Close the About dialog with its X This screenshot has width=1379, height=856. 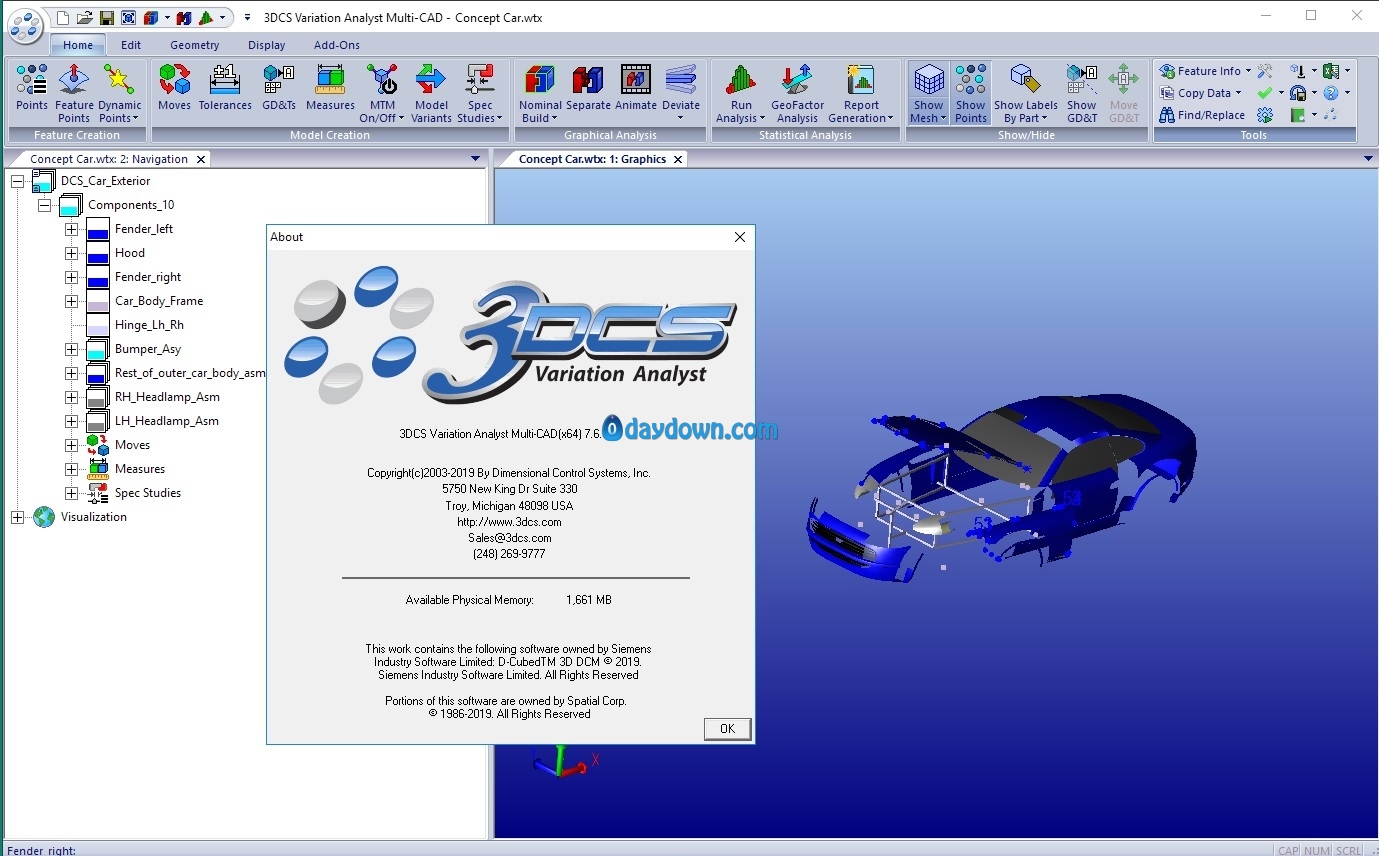click(740, 237)
